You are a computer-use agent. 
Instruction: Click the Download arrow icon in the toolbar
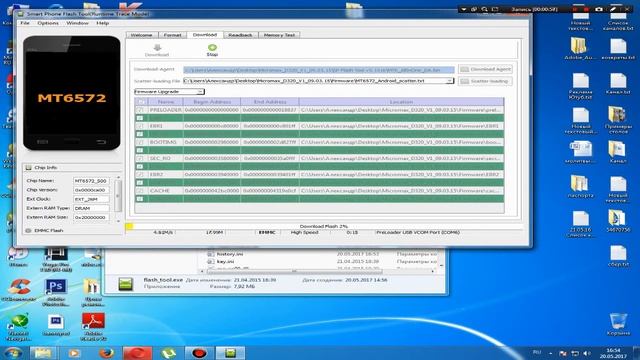coord(157,48)
